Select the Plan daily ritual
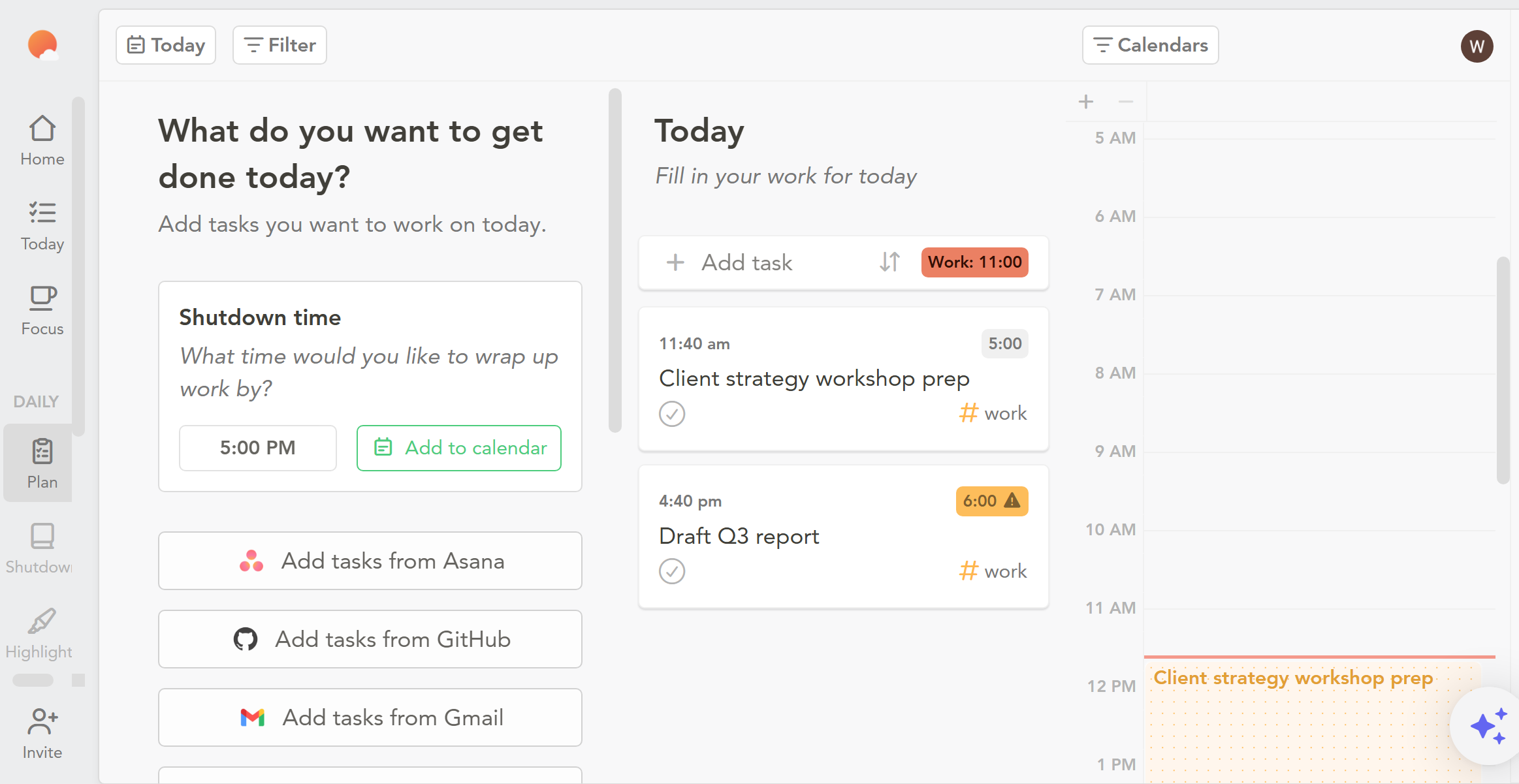Viewport: 1519px width, 784px height. point(38,463)
